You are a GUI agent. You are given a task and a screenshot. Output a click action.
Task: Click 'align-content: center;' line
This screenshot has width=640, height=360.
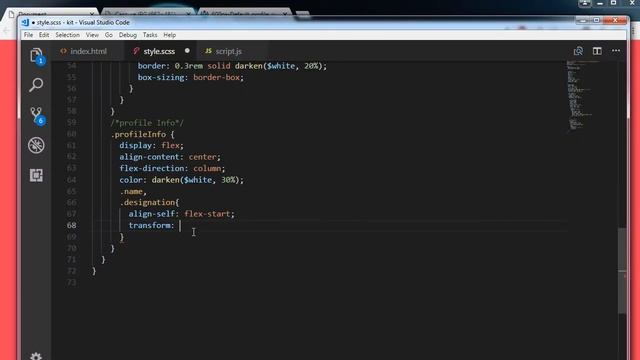click(x=170, y=157)
